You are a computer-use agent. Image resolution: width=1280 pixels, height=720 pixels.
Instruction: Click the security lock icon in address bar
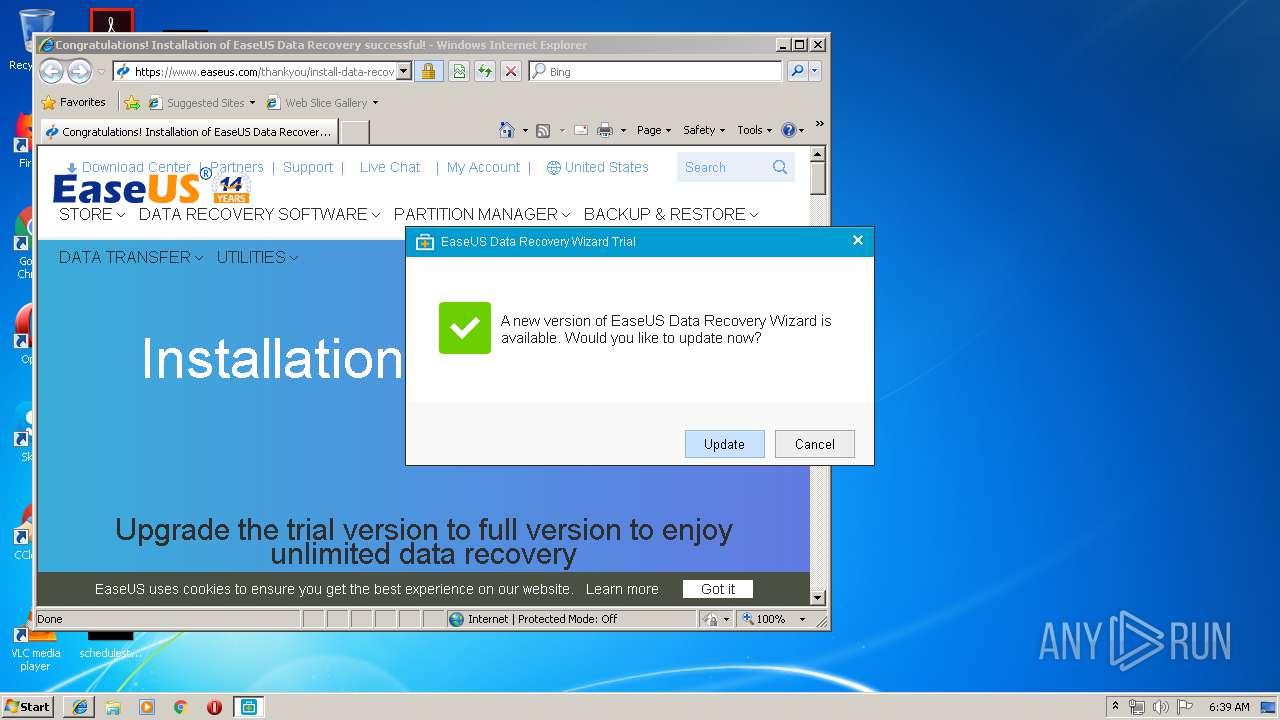click(428, 71)
